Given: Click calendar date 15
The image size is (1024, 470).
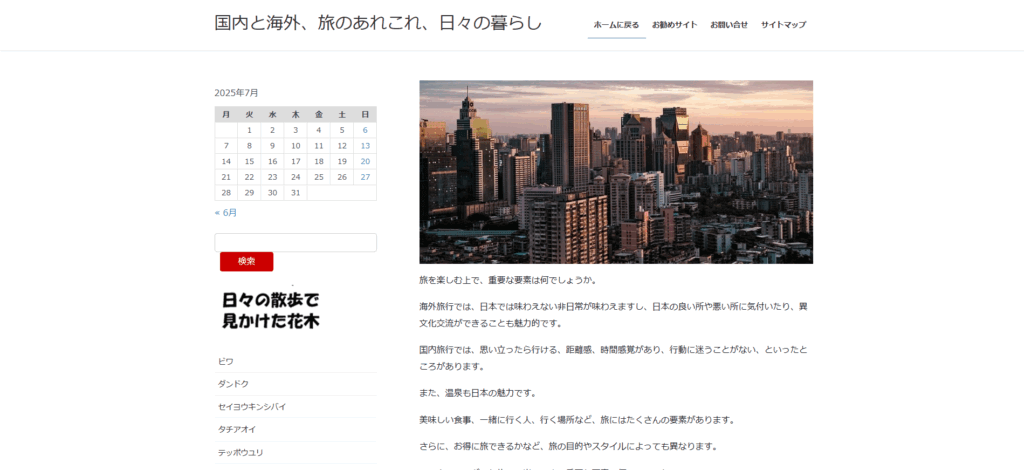Looking at the screenshot, I should coord(249,161).
